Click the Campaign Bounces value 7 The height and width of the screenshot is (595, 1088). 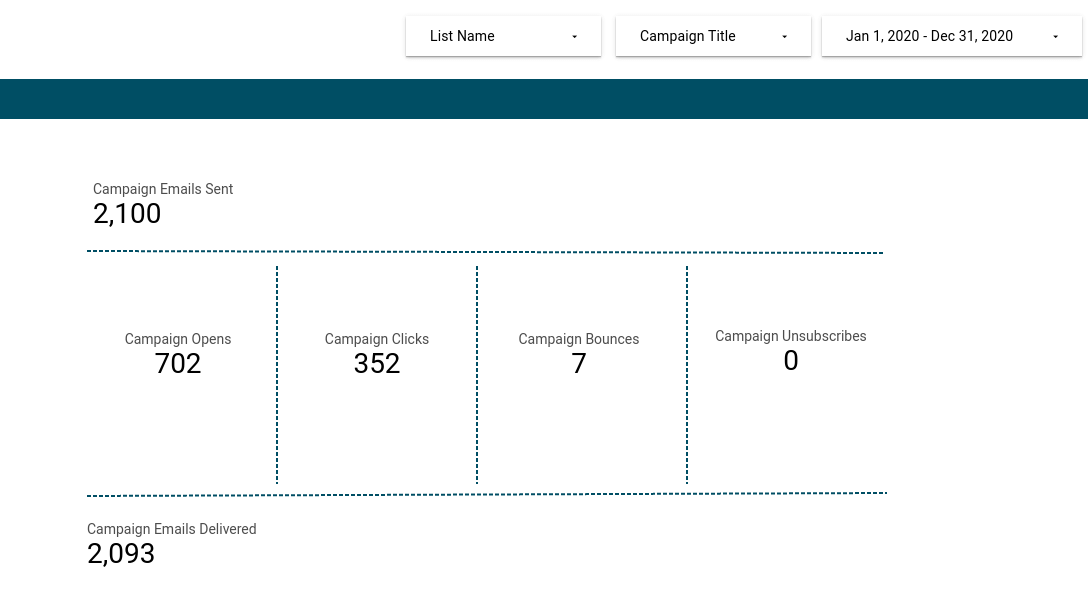(579, 363)
